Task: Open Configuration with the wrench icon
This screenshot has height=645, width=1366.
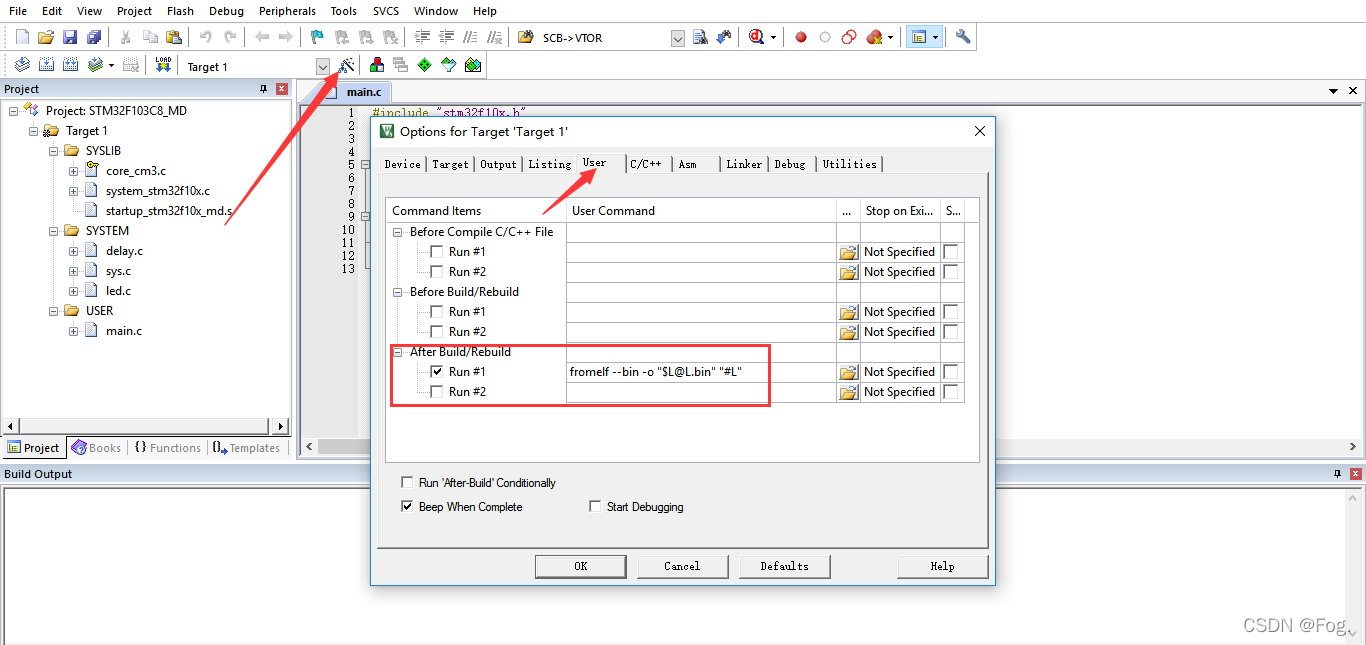Action: (963, 37)
